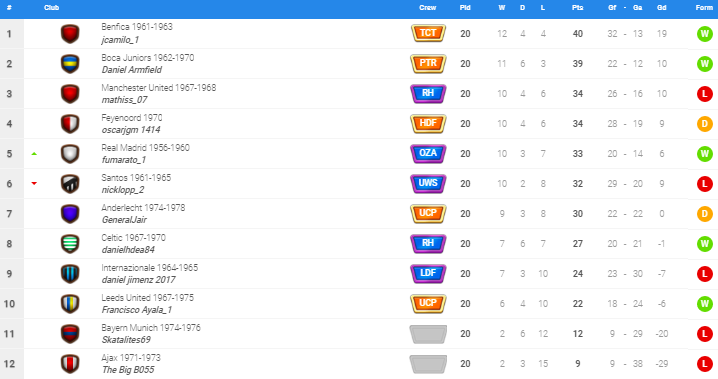This screenshot has width=718, height=379.
Task: Click the Form column header
Action: click(704, 8)
